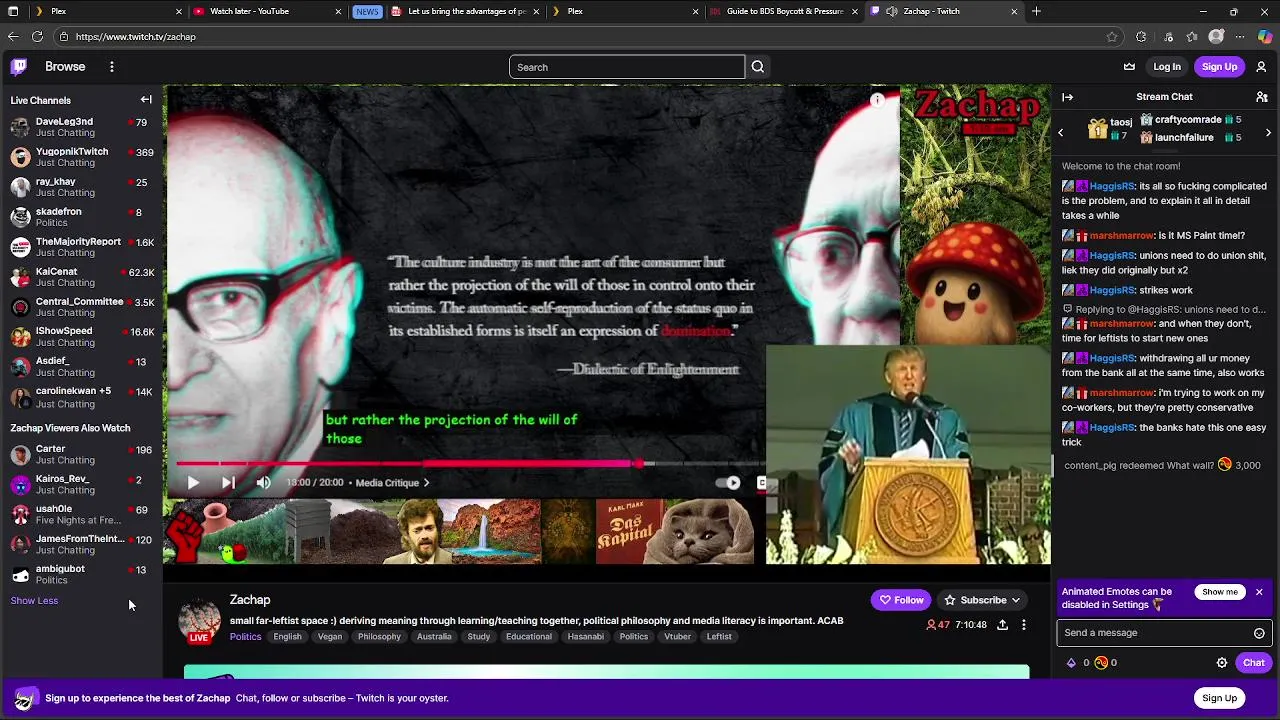Image resolution: width=1280 pixels, height=720 pixels.
Task: Open KaiCenat channel in sidebar
Action: (x=82, y=277)
